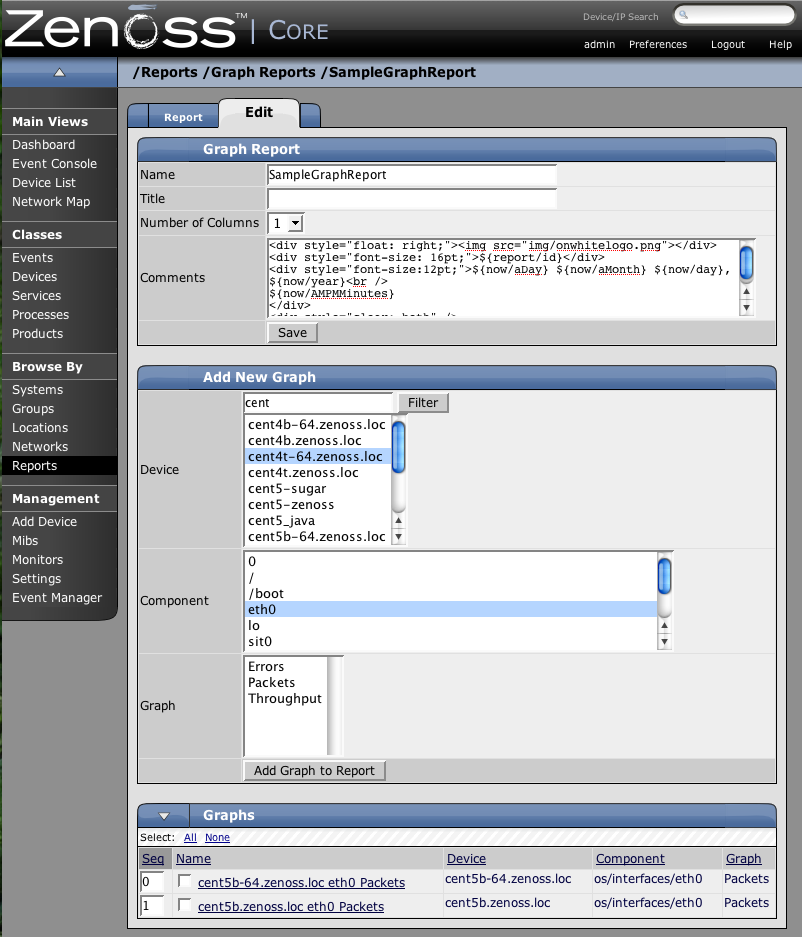This screenshot has height=937, width=802.
Task: Open the Products class
Action: tap(37, 334)
